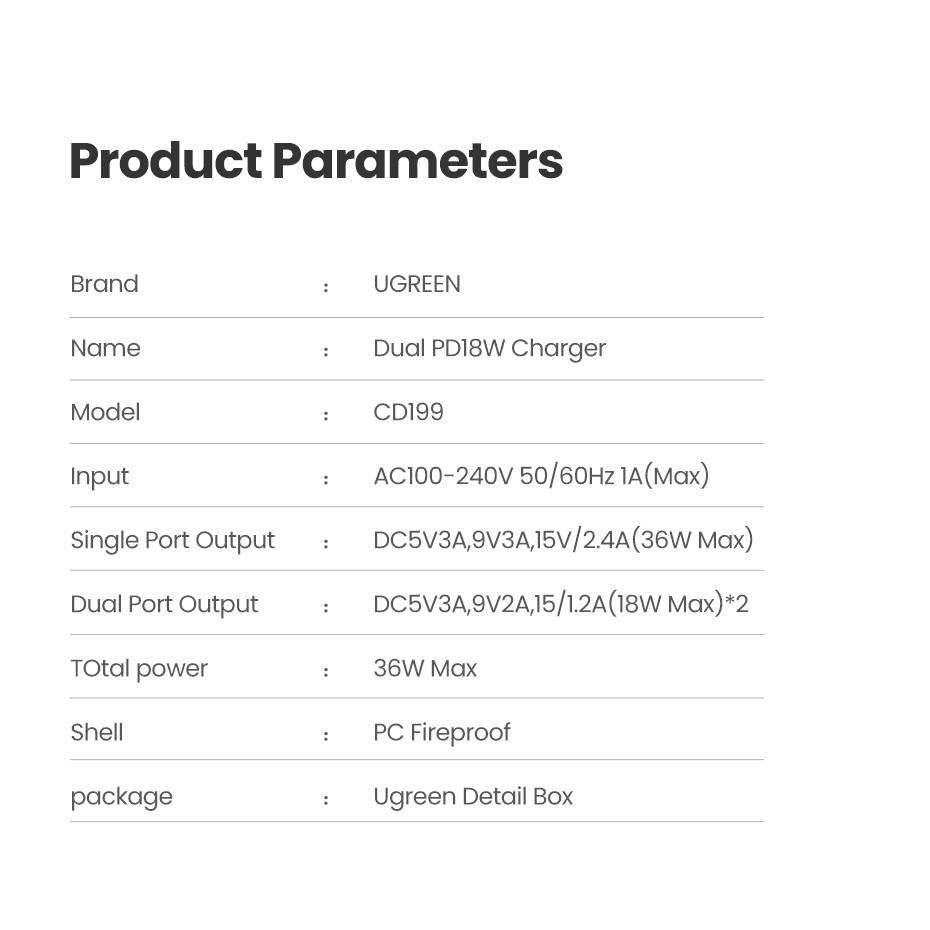Select the UGREEN brand value

click(417, 284)
